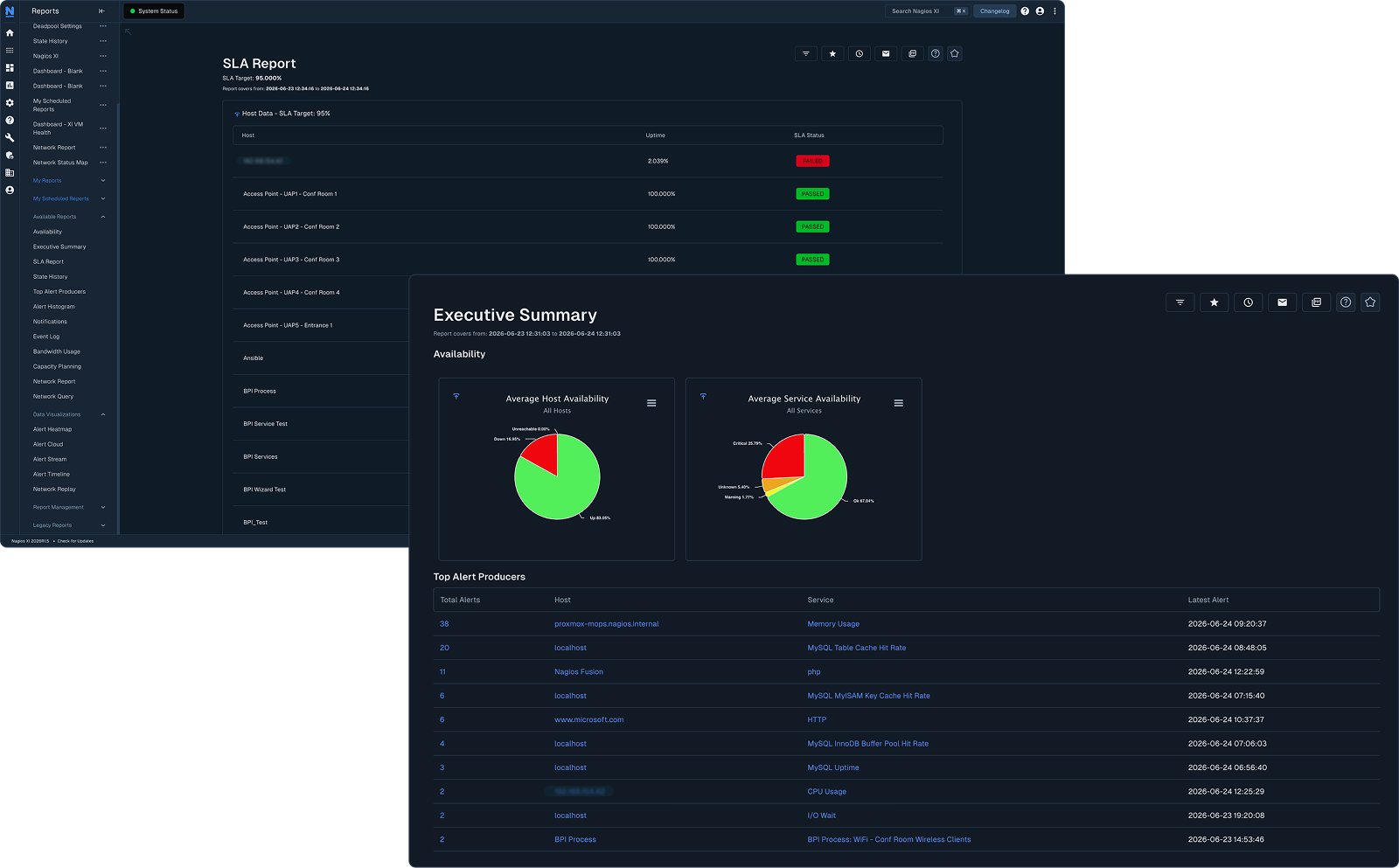Screen dimensions: 1399x868
Task: Click the filled star icon on the SLA Report toolbar
Action: (x=832, y=53)
